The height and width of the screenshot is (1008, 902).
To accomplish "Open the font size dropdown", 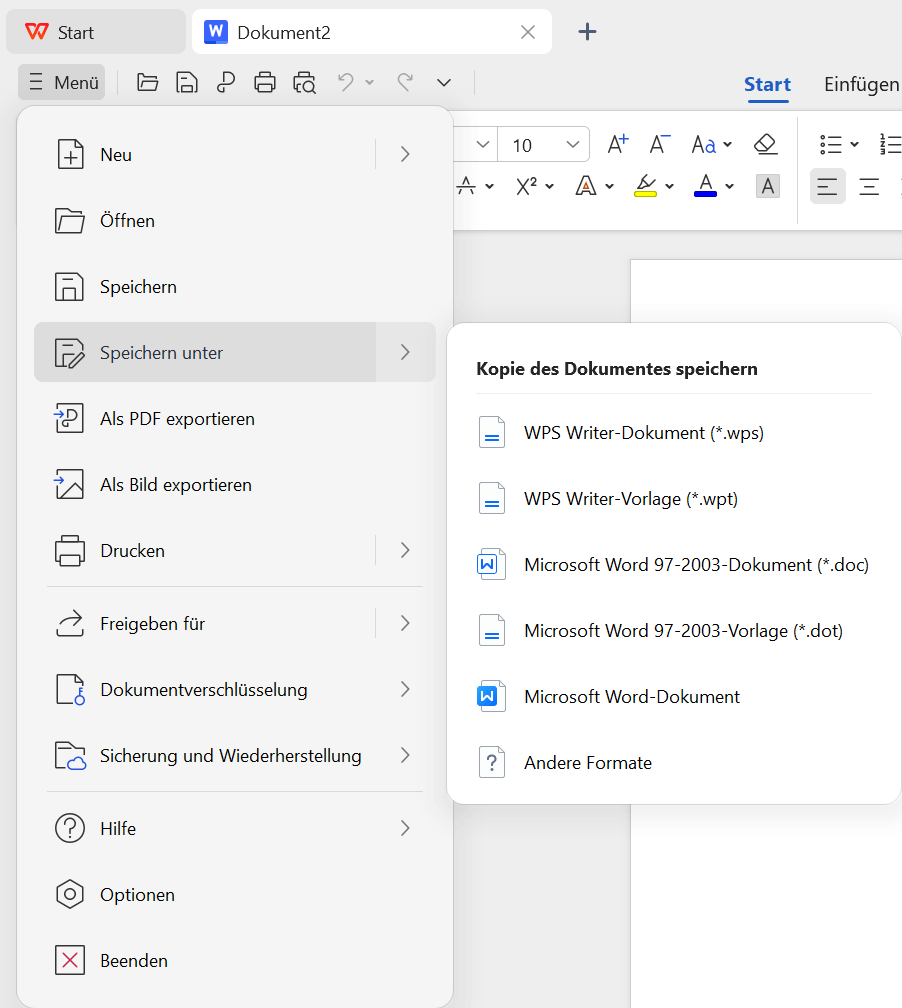I will click(572, 145).
